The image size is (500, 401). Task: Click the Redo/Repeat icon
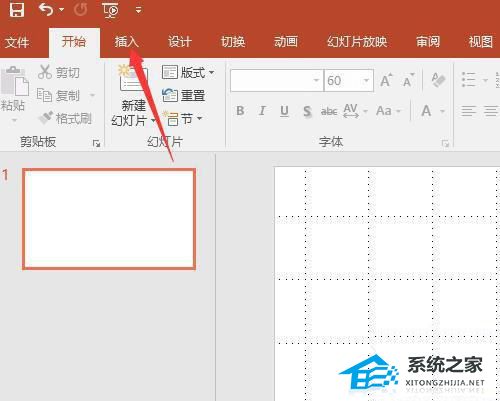coord(80,10)
